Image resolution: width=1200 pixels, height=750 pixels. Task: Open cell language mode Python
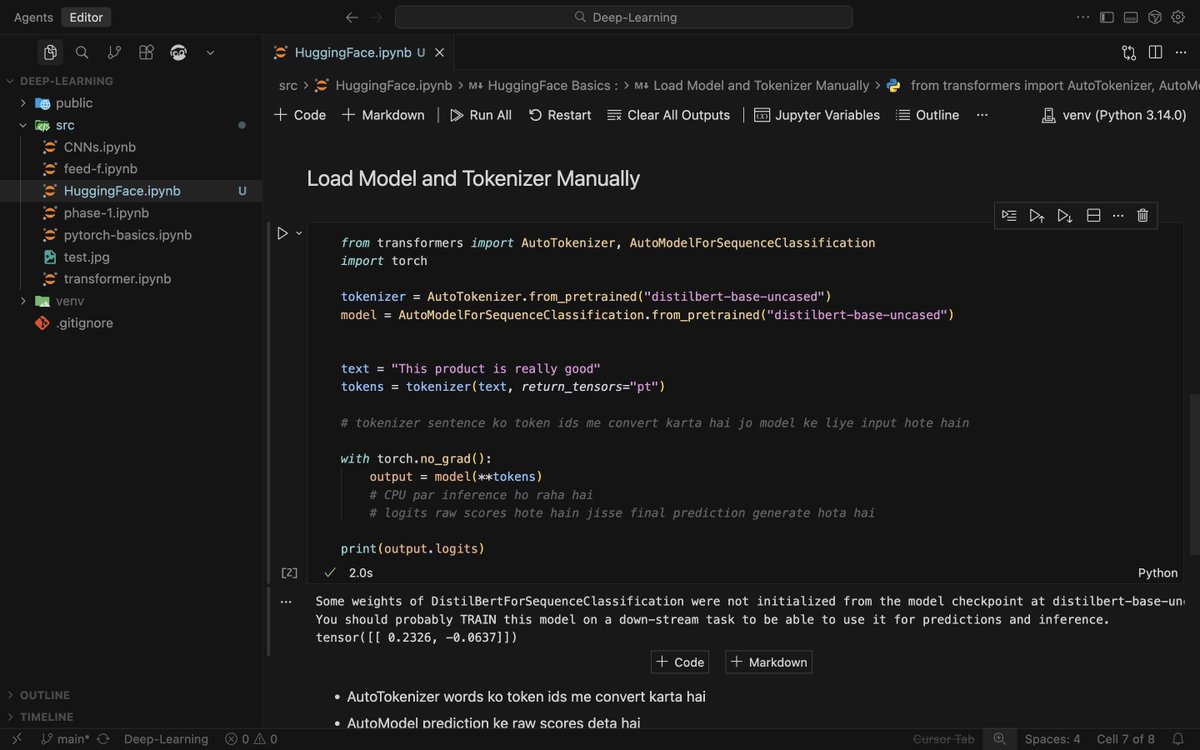tap(1158, 573)
